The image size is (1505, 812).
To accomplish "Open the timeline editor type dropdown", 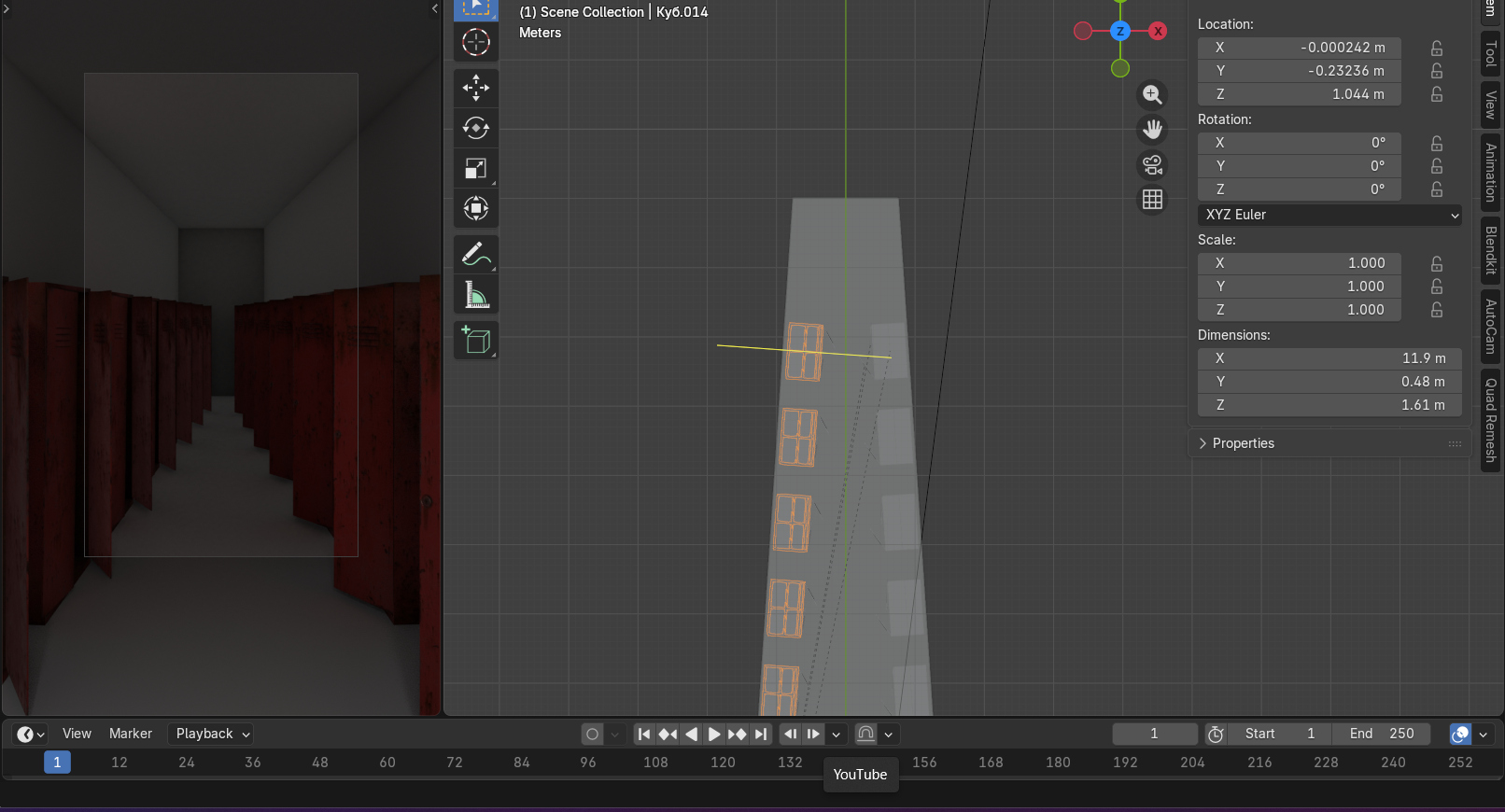I will (30, 735).
